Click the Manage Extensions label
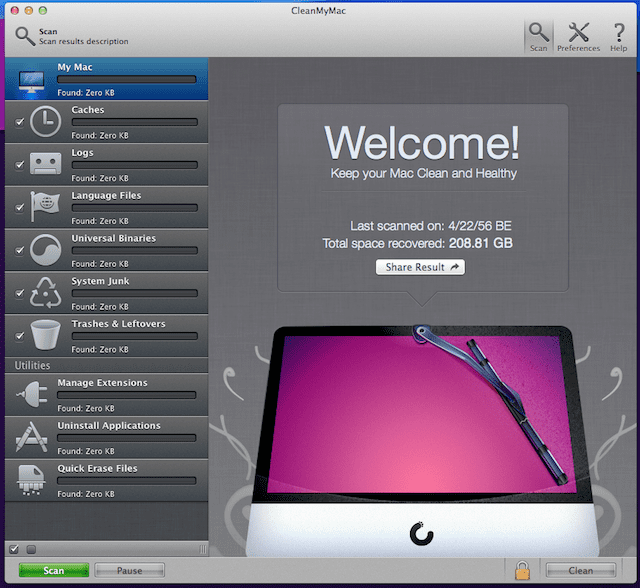Image resolution: width=640 pixels, height=588 pixels. click(102, 383)
